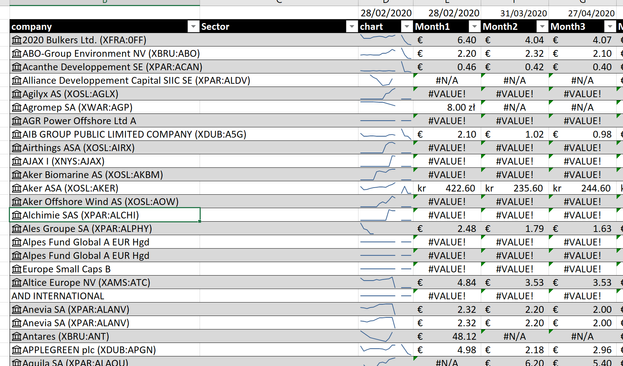
Task: Click the stock icon beside Alchimie SAS
Action: click(x=16, y=215)
